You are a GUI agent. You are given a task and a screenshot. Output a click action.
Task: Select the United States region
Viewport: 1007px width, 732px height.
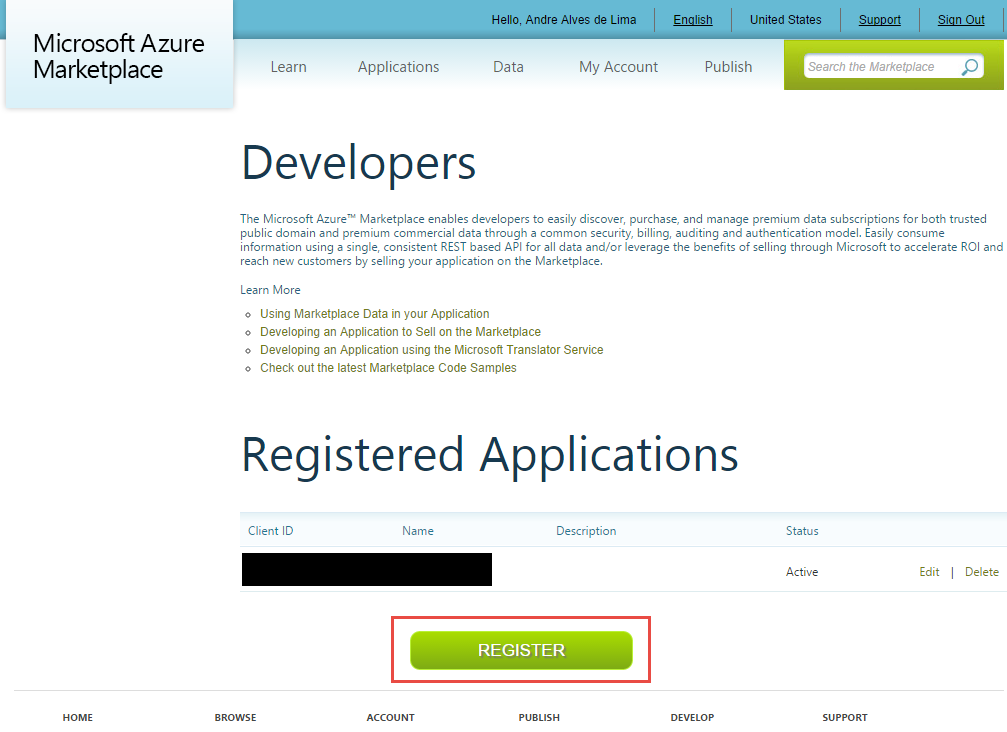pyautogui.click(x=785, y=20)
